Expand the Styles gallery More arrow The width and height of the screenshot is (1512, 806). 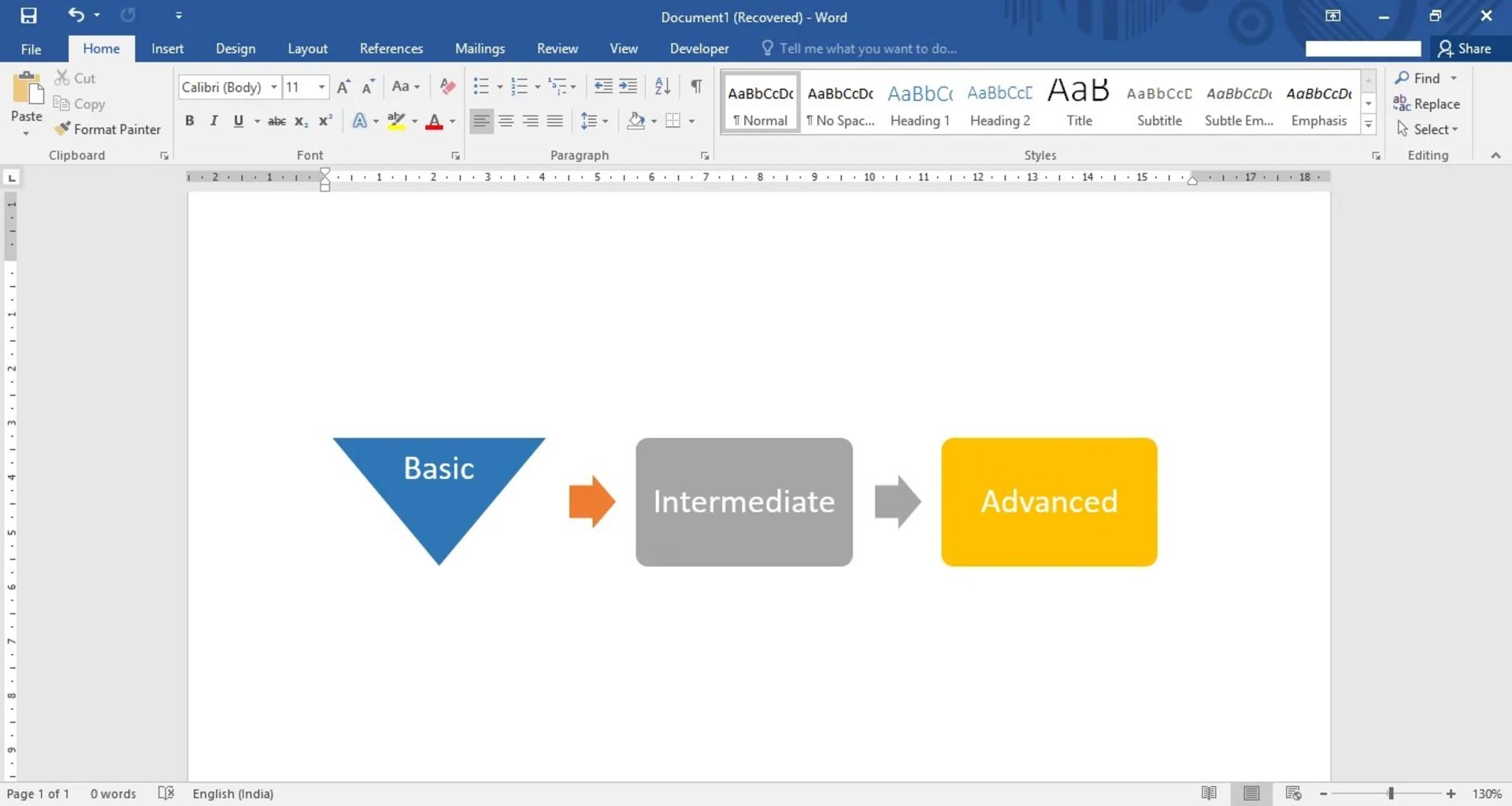pos(1369,125)
